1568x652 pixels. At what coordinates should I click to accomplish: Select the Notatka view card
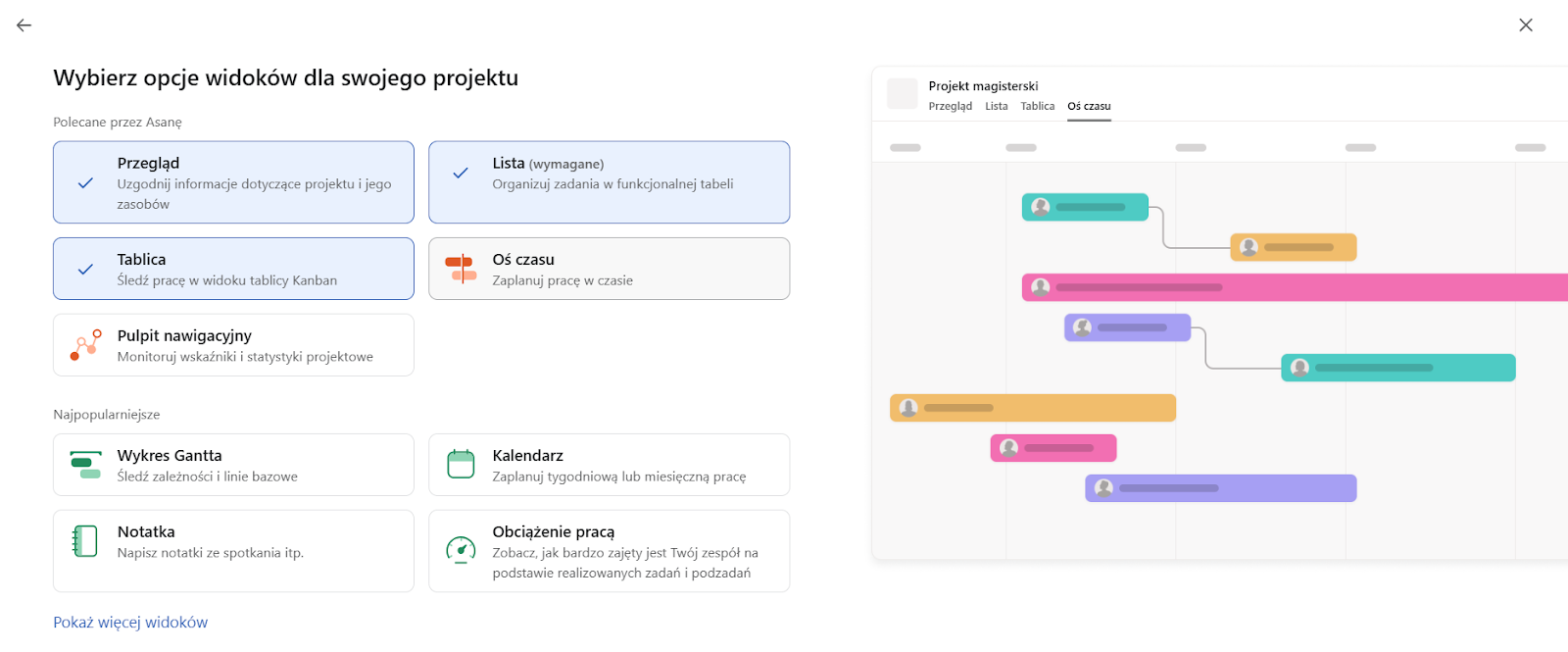point(233,551)
